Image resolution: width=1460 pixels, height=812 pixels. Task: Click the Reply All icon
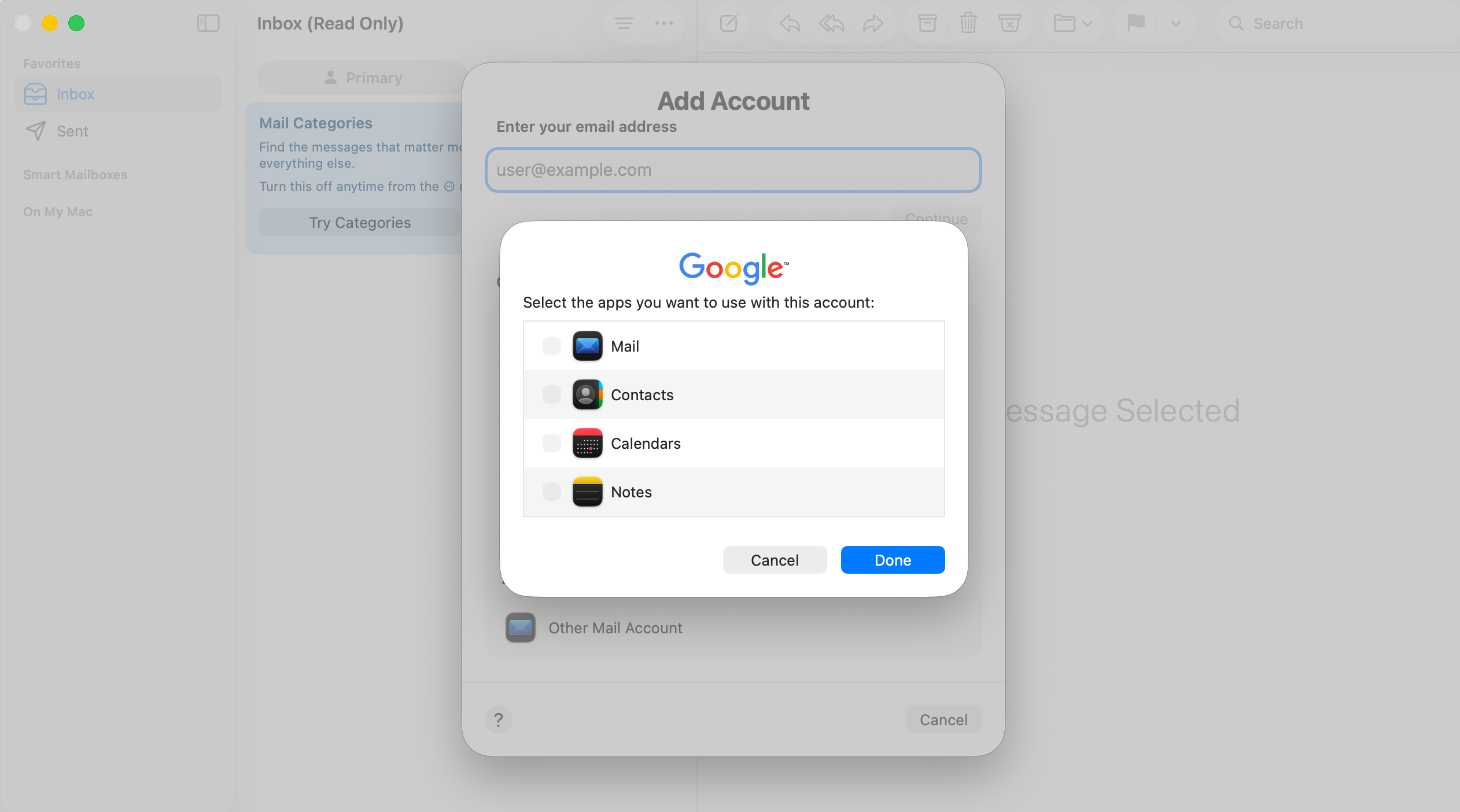(x=831, y=23)
